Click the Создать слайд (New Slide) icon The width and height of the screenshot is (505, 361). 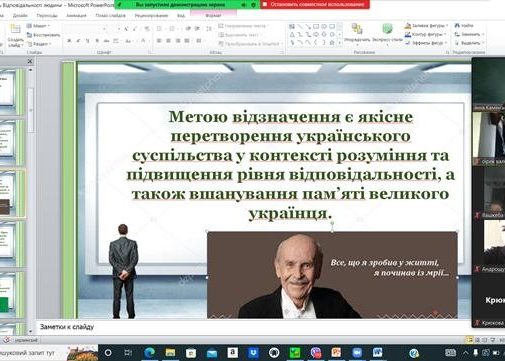[15, 29]
